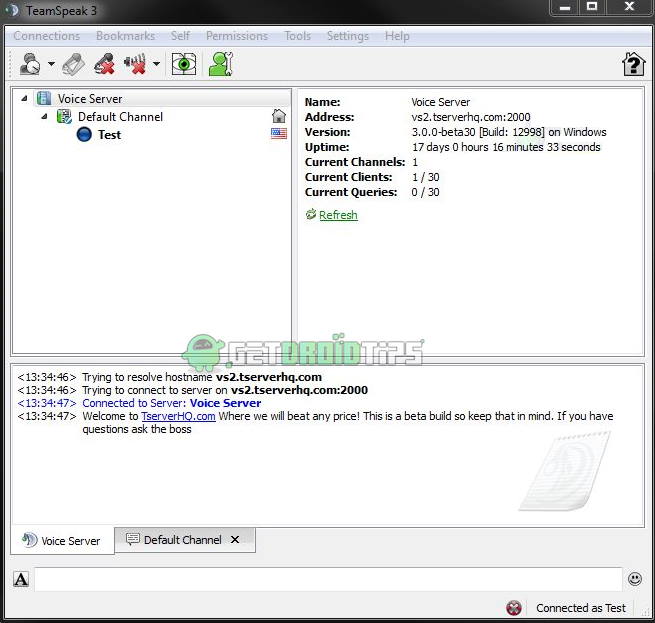Click the 'Connected as Test' status text
Image resolution: width=655 pixels, height=623 pixels.
coord(581,608)
